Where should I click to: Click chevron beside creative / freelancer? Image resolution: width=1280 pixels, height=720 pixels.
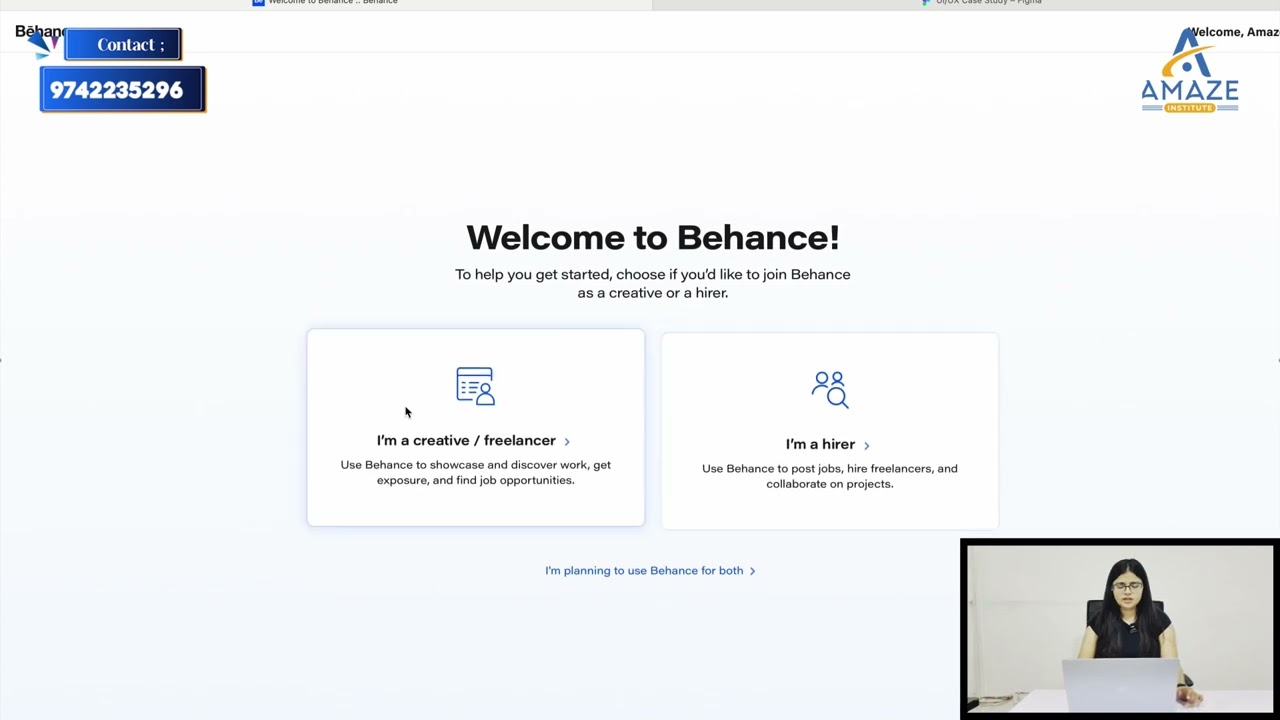pyautogui.click(x=567, y=441)
